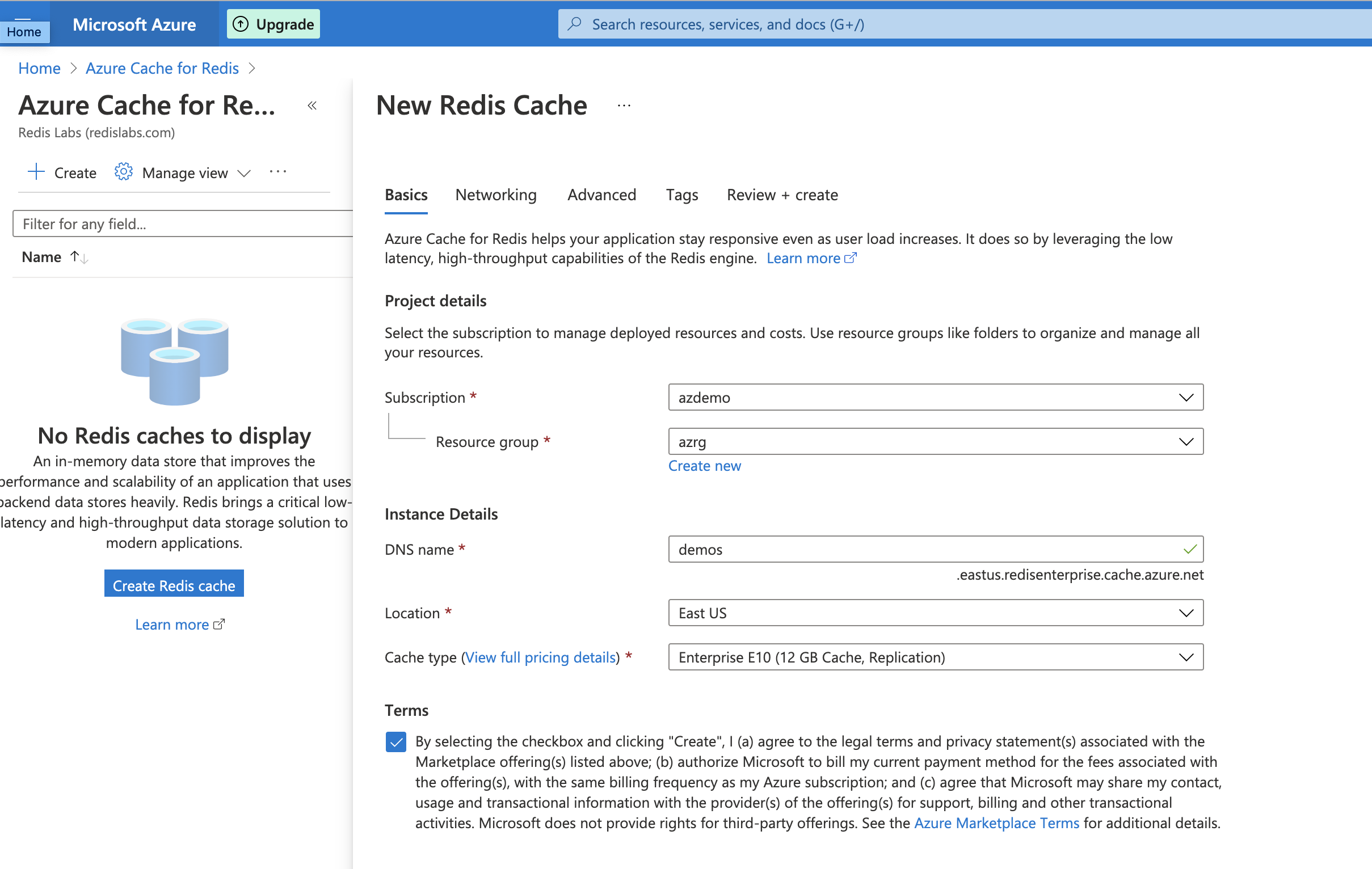This screenshot has height=869, width=1372.
Task: Sort list by Name column arrows
Action: pos(79,258)
